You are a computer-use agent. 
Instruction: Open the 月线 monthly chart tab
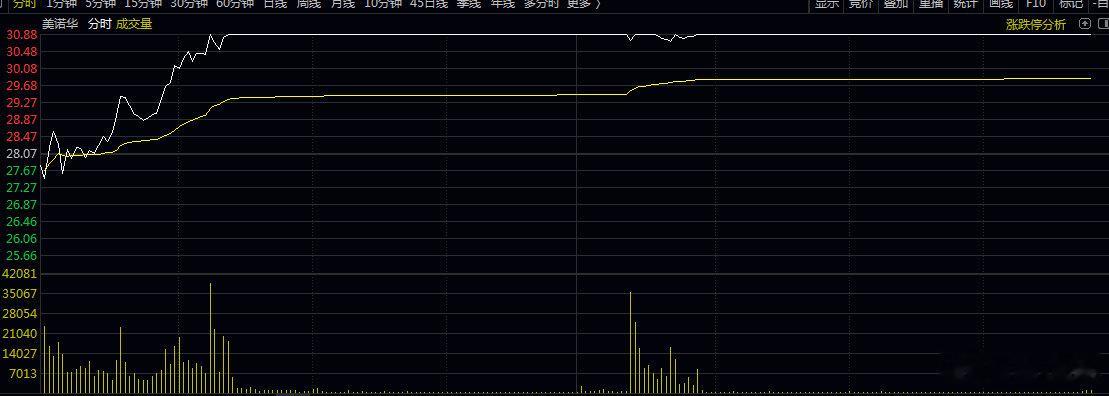(343, 4)
